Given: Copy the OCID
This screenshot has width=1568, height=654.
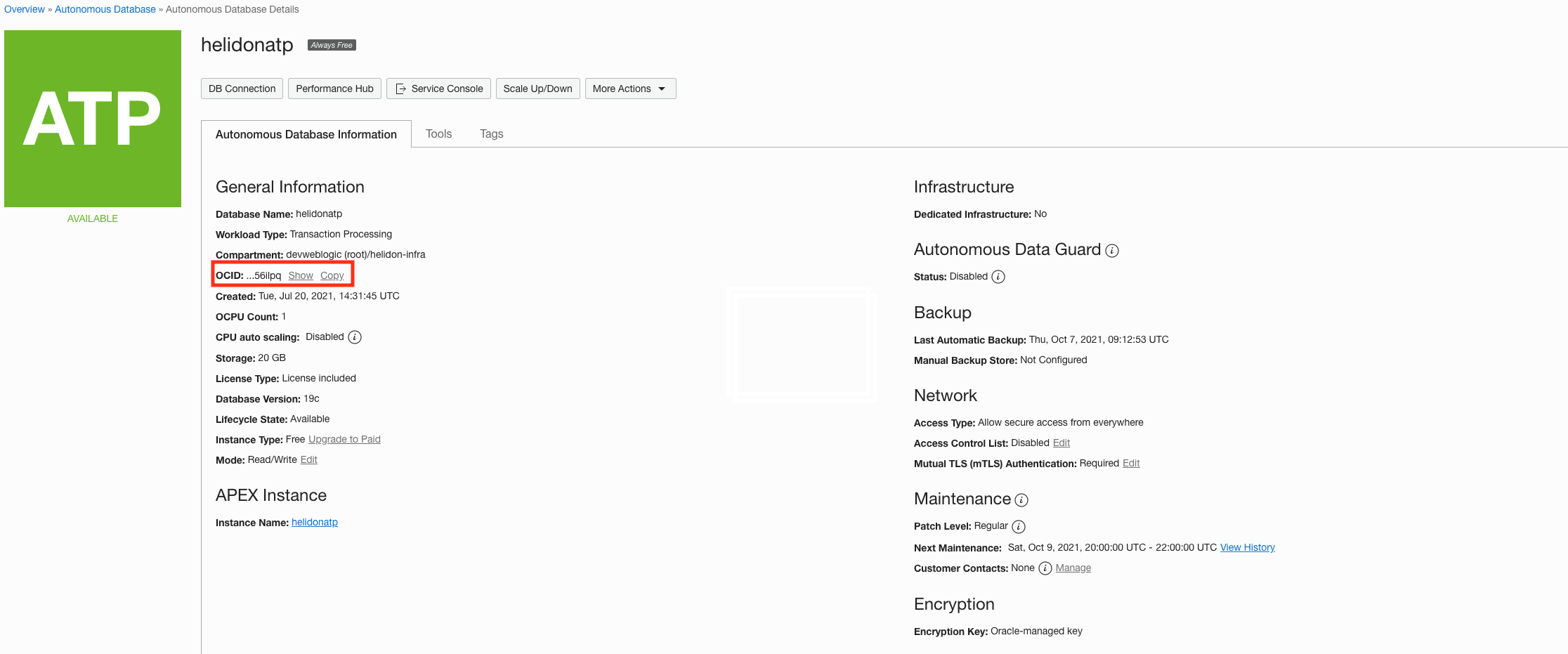Looking at the screenshot, I should (332, 275).
